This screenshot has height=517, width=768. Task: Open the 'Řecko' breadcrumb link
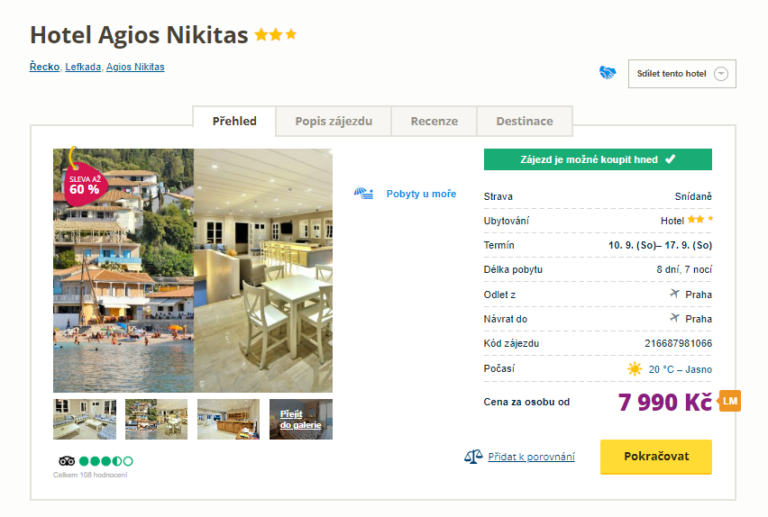tap(44, 67)
